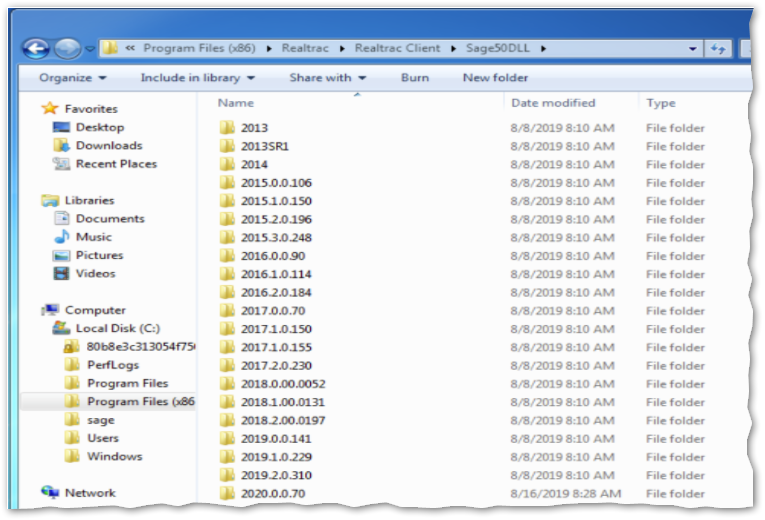Sort by the Type column header

click(661, 103)
